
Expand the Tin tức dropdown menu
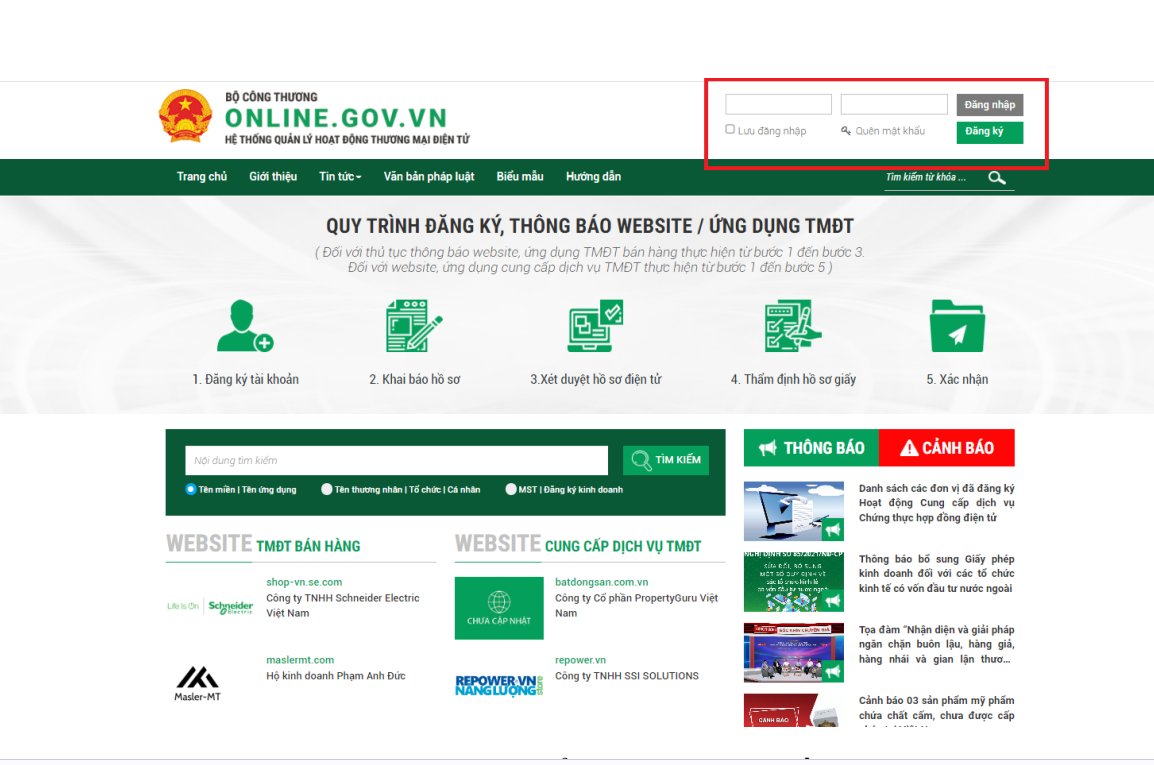340,177
